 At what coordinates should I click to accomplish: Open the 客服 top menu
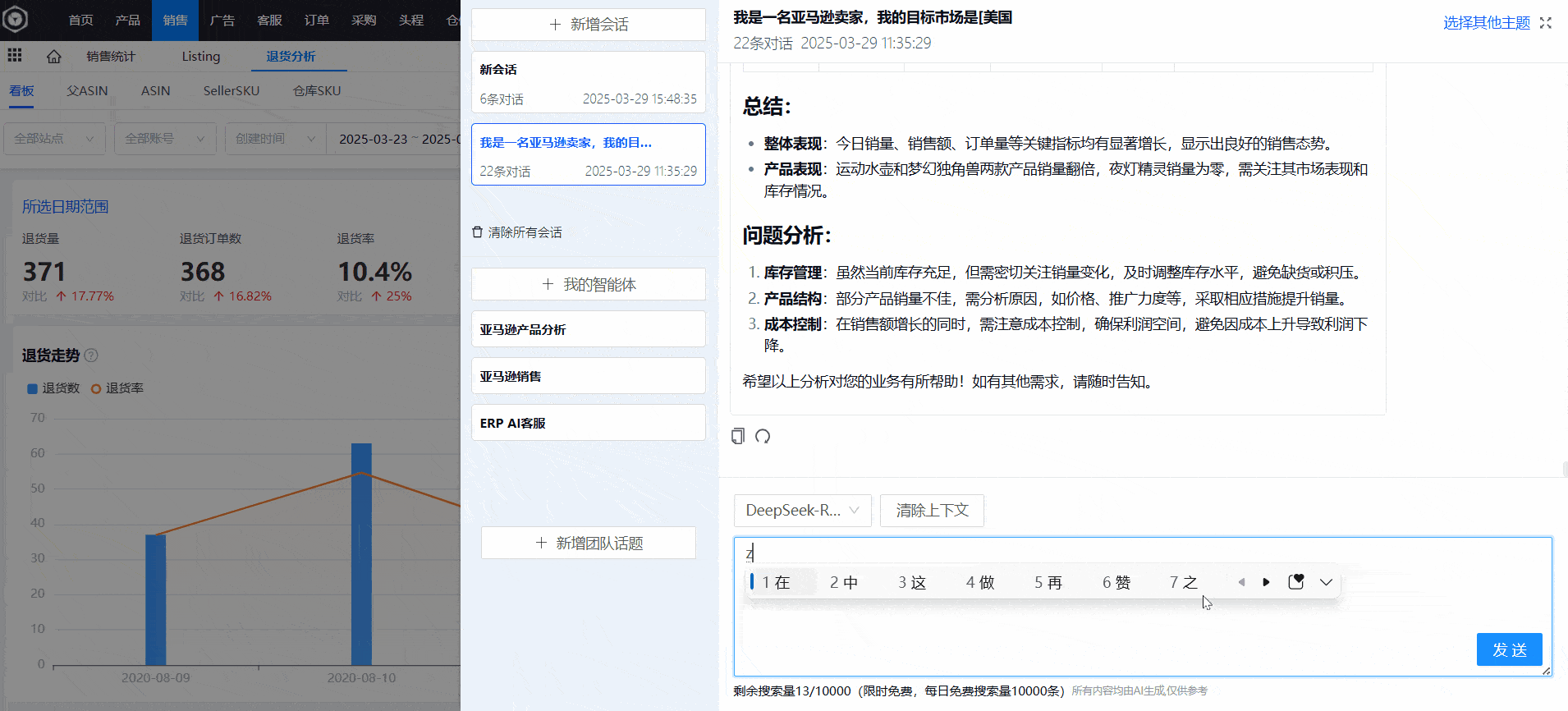coord(269,21)
